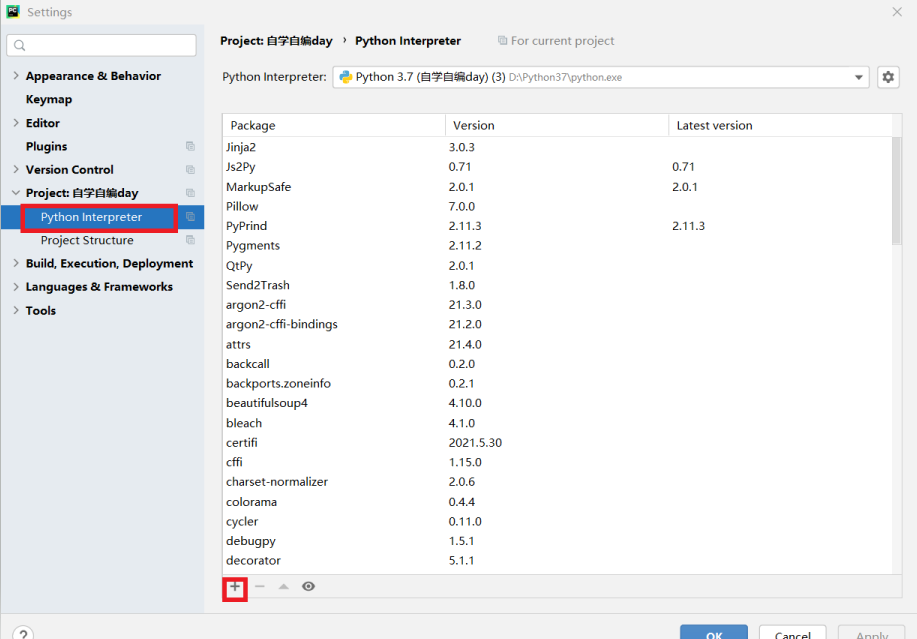Click the Cancel button
Screen dimensions: 917x639
point(792,634)
